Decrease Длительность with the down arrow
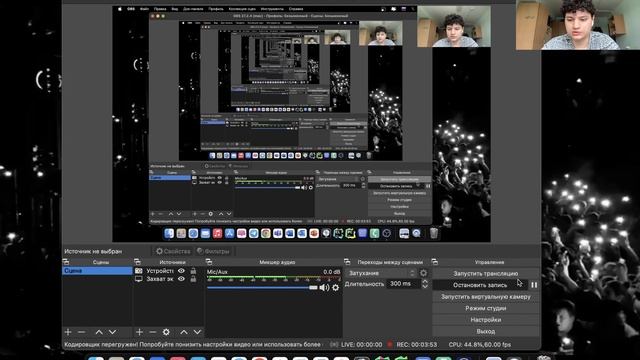640x360 pixels. click(x=424, y=287)
